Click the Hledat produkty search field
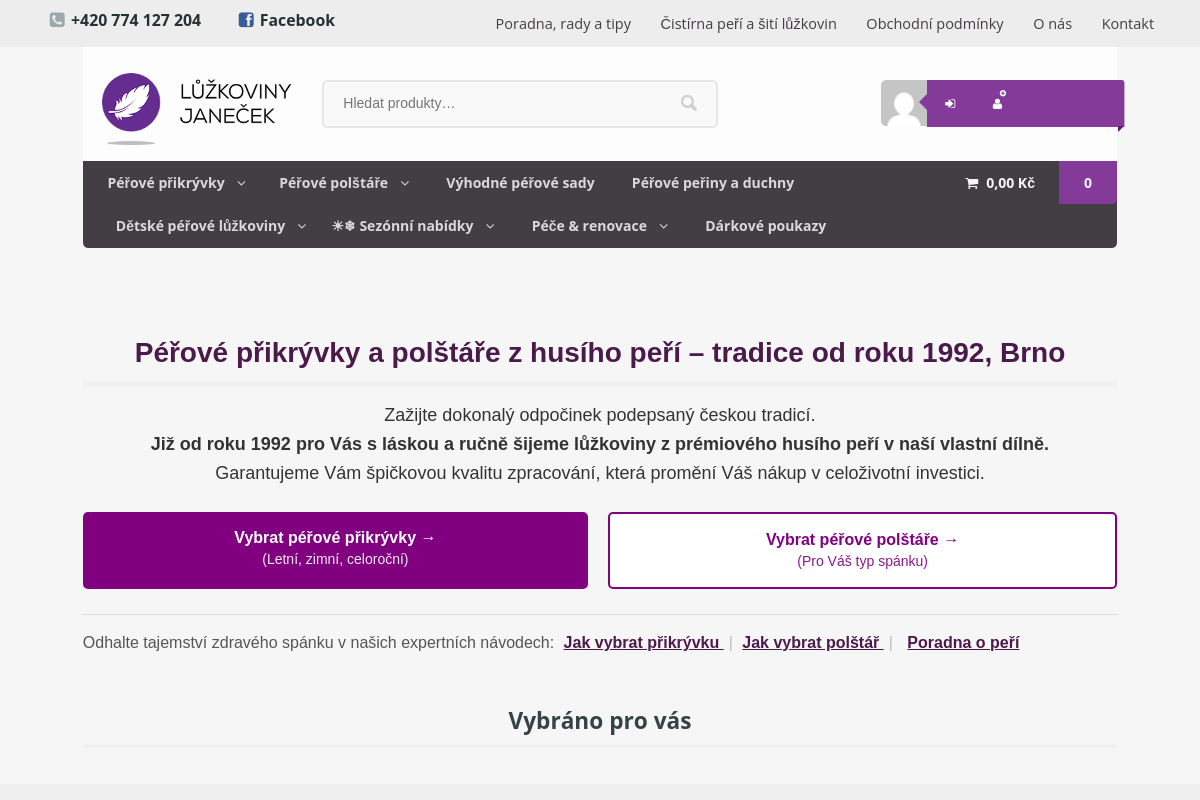Viewport: 1200px width, 800px height. pyautogui.click(x=500, y=103)
